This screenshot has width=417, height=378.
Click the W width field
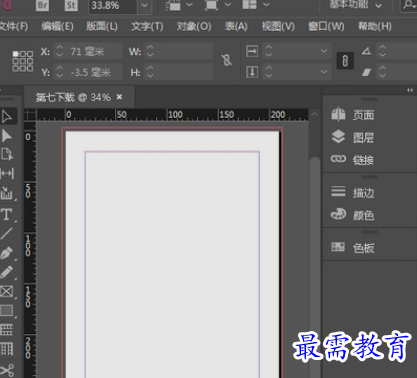point(184,51)
